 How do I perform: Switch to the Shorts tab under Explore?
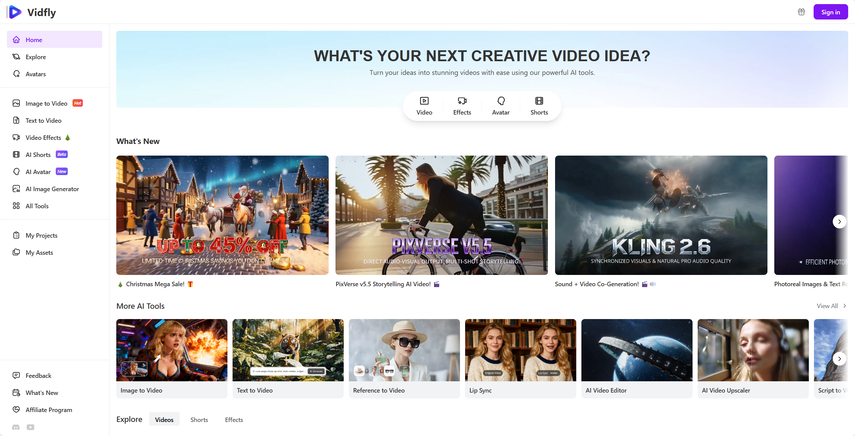[x=199, y=420]
